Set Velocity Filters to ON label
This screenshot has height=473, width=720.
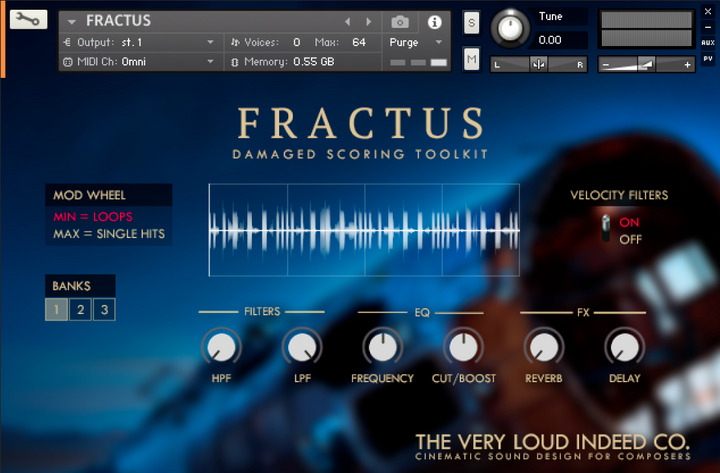(630, 222)
